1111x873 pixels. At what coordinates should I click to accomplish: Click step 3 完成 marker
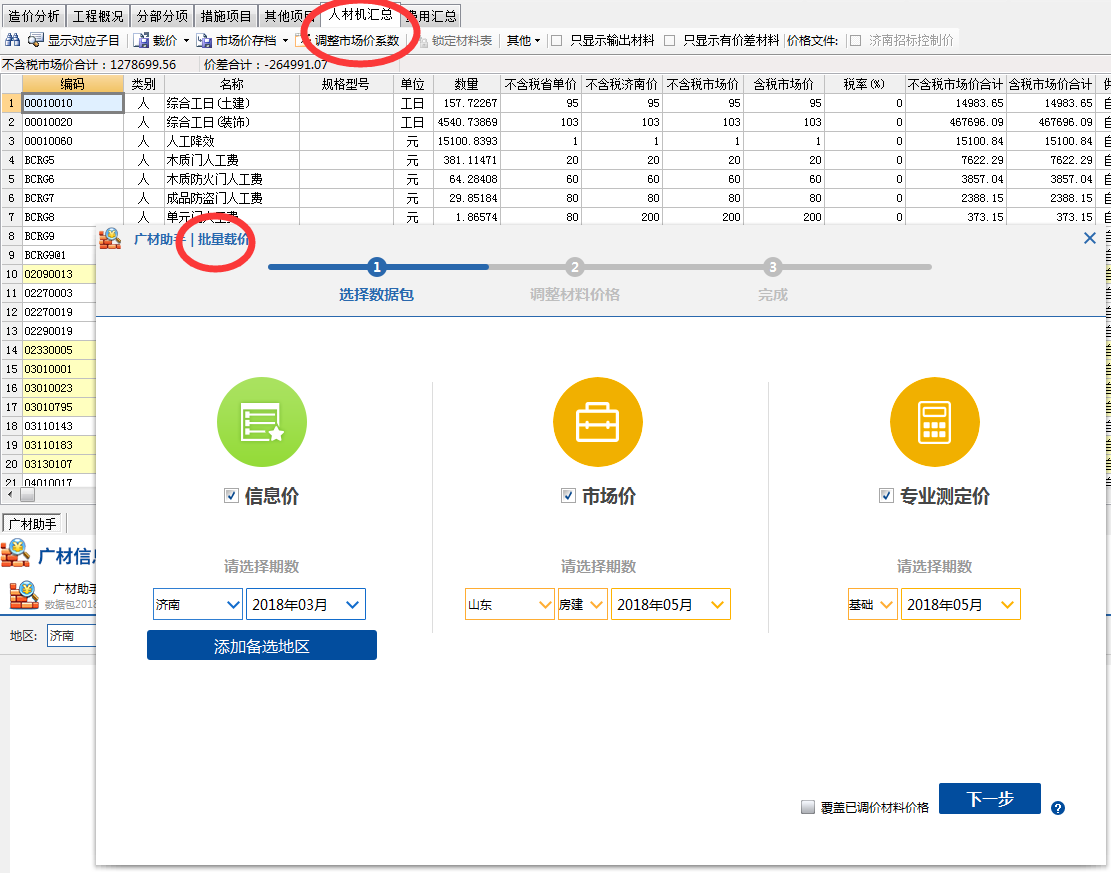[772, 267]
